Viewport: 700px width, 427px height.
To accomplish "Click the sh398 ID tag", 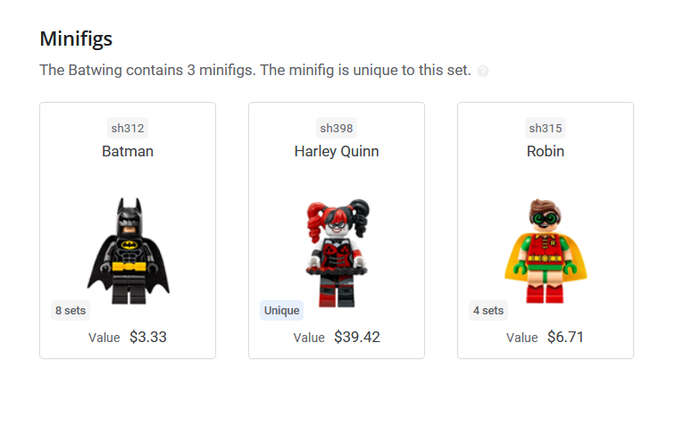I will click(x=337, y=128).
